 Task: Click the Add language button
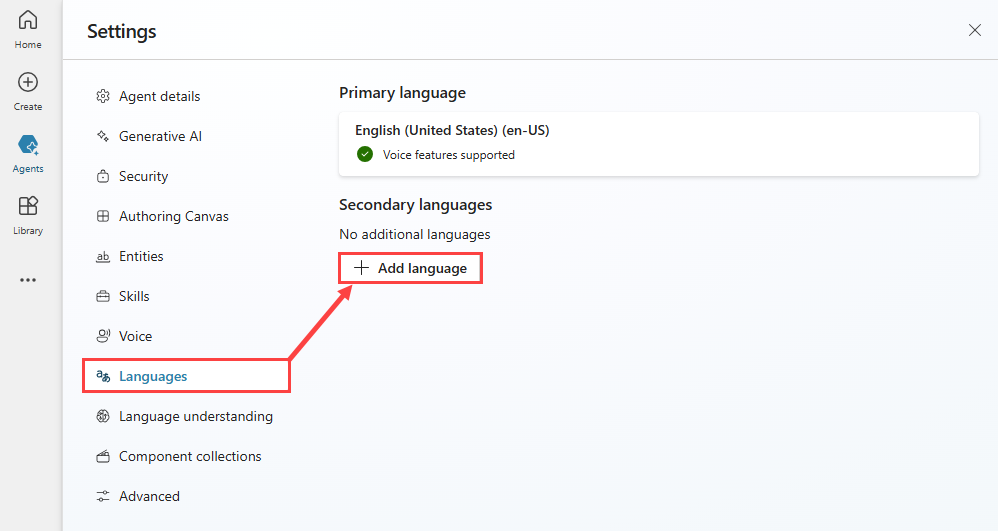[411, 268]
